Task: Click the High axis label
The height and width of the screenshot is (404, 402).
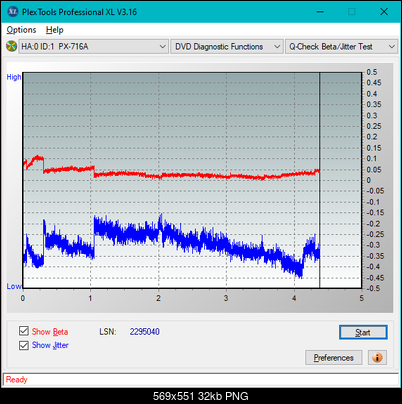Action: 14,77
